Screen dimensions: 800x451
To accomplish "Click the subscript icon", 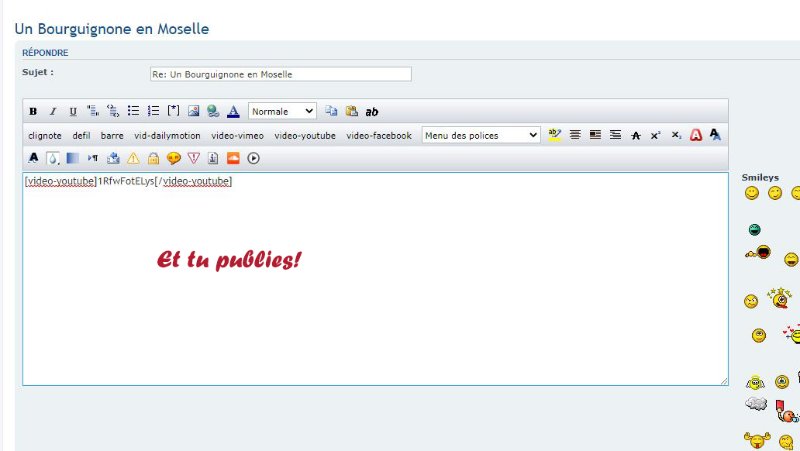I will (x=676, y=135).
